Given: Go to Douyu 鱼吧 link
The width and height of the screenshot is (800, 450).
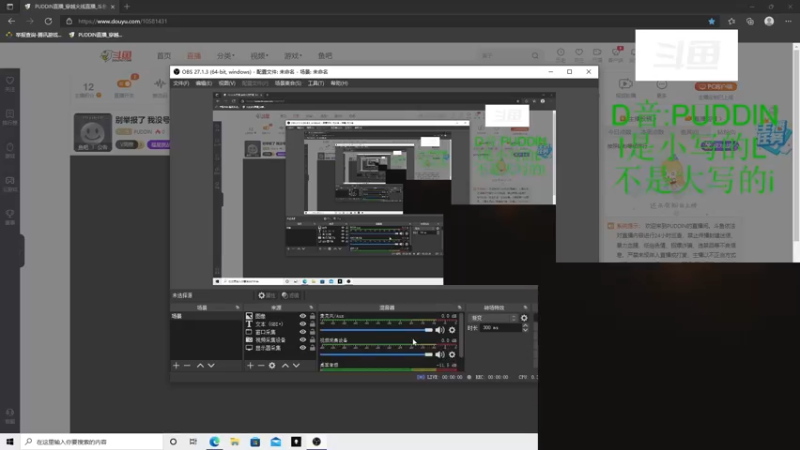Looking at the screenshot, I should point(325,56).
